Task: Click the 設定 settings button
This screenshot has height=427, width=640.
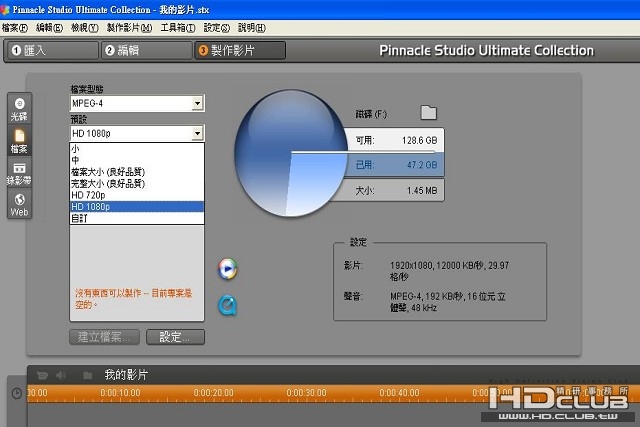Action: 176,337
